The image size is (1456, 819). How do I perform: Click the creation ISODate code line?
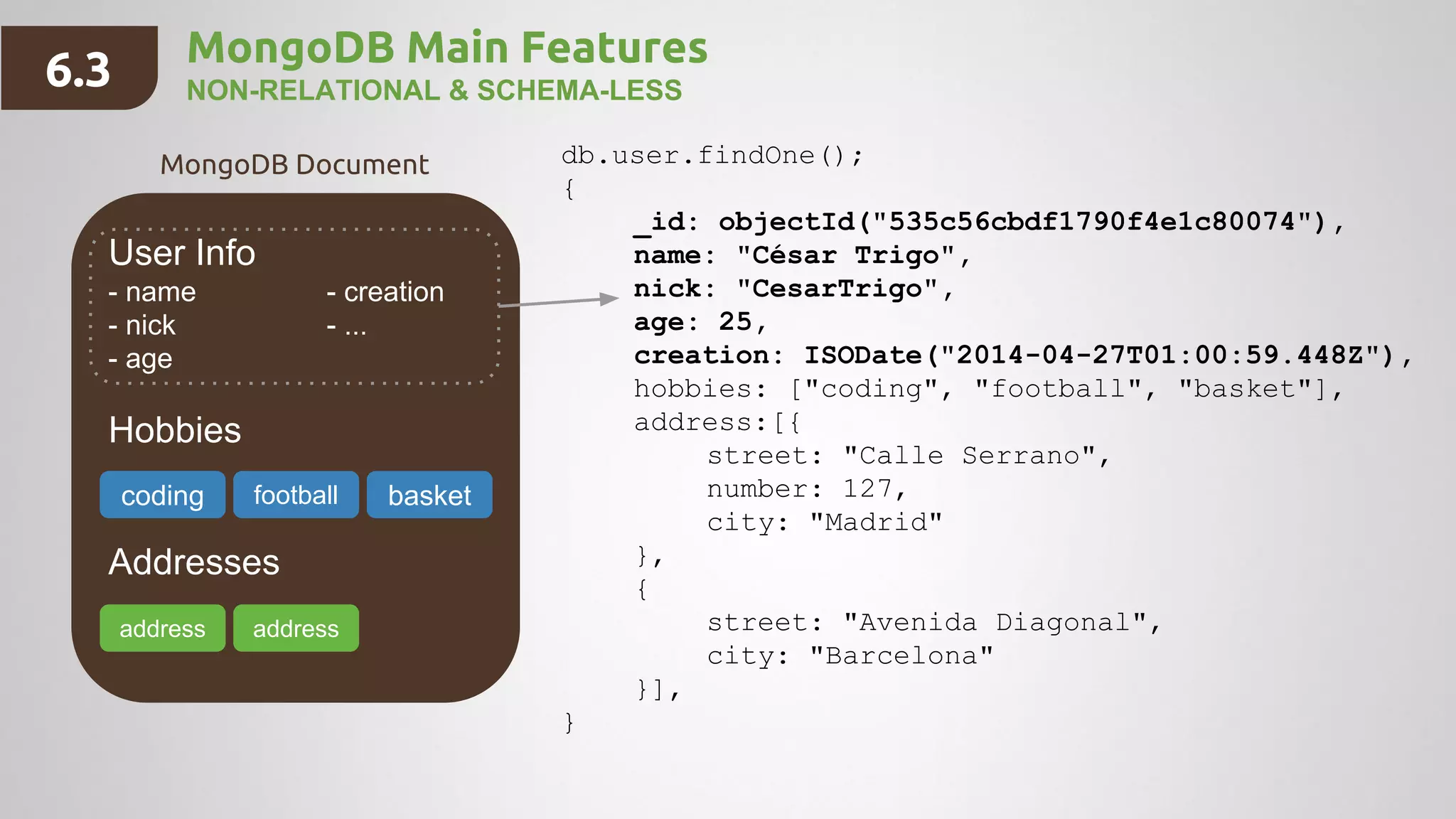pyautogui.click(x=1022, y=355)
